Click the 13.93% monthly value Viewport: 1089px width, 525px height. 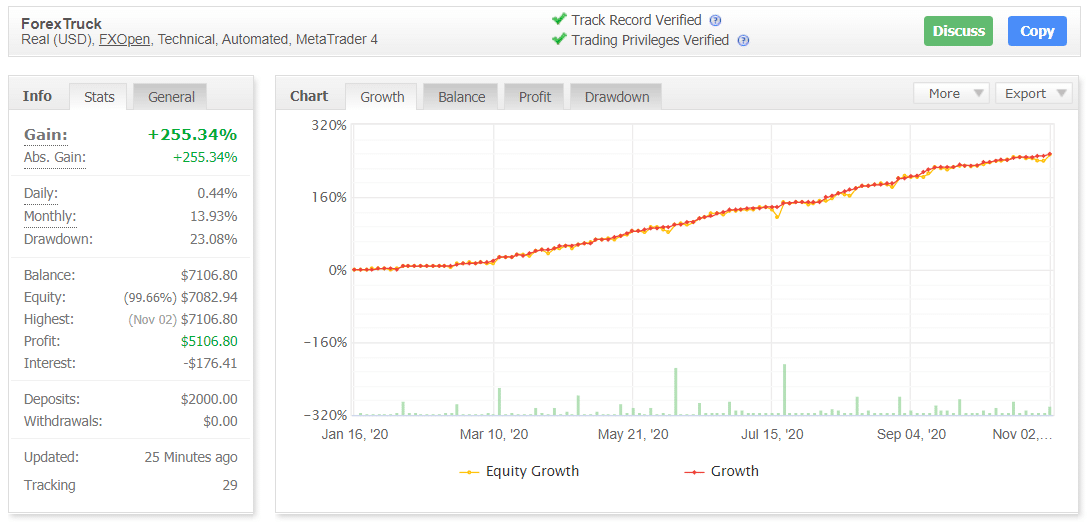pyautogui.click(x=214, y=217)
